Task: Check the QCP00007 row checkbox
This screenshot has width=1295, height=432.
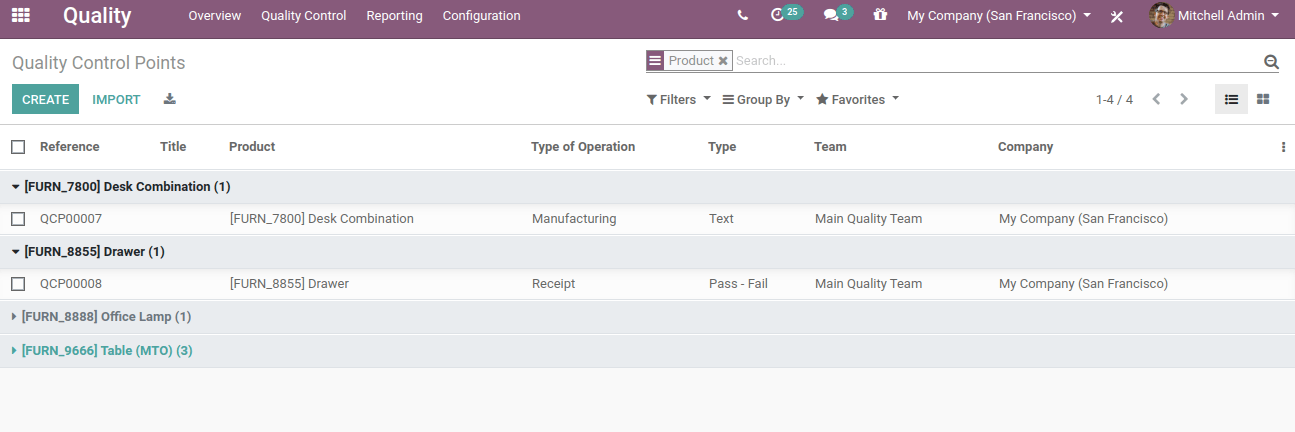Action: click(18, 219)
